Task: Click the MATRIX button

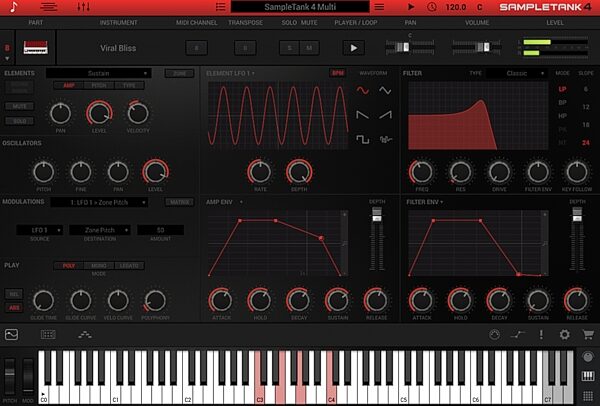Action: pyautogui.click(x=179, y=202)
